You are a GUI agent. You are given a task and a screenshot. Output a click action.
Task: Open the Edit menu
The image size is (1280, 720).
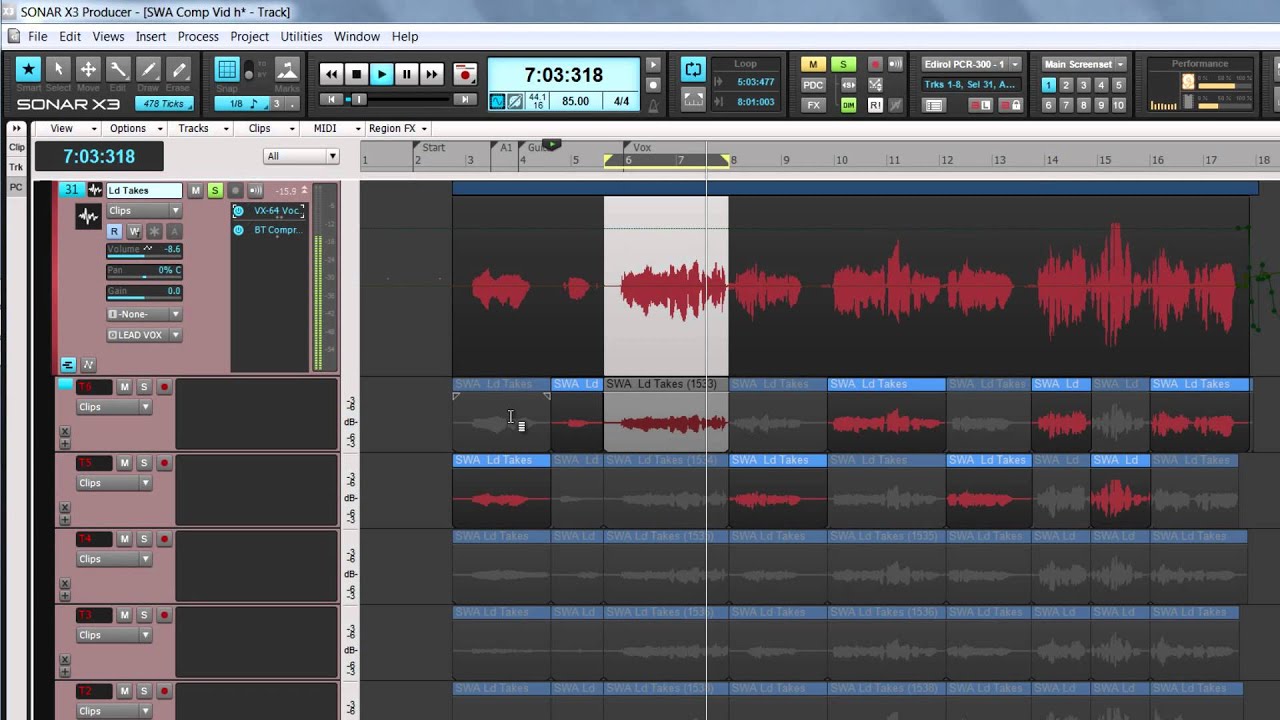pos(70,36)
